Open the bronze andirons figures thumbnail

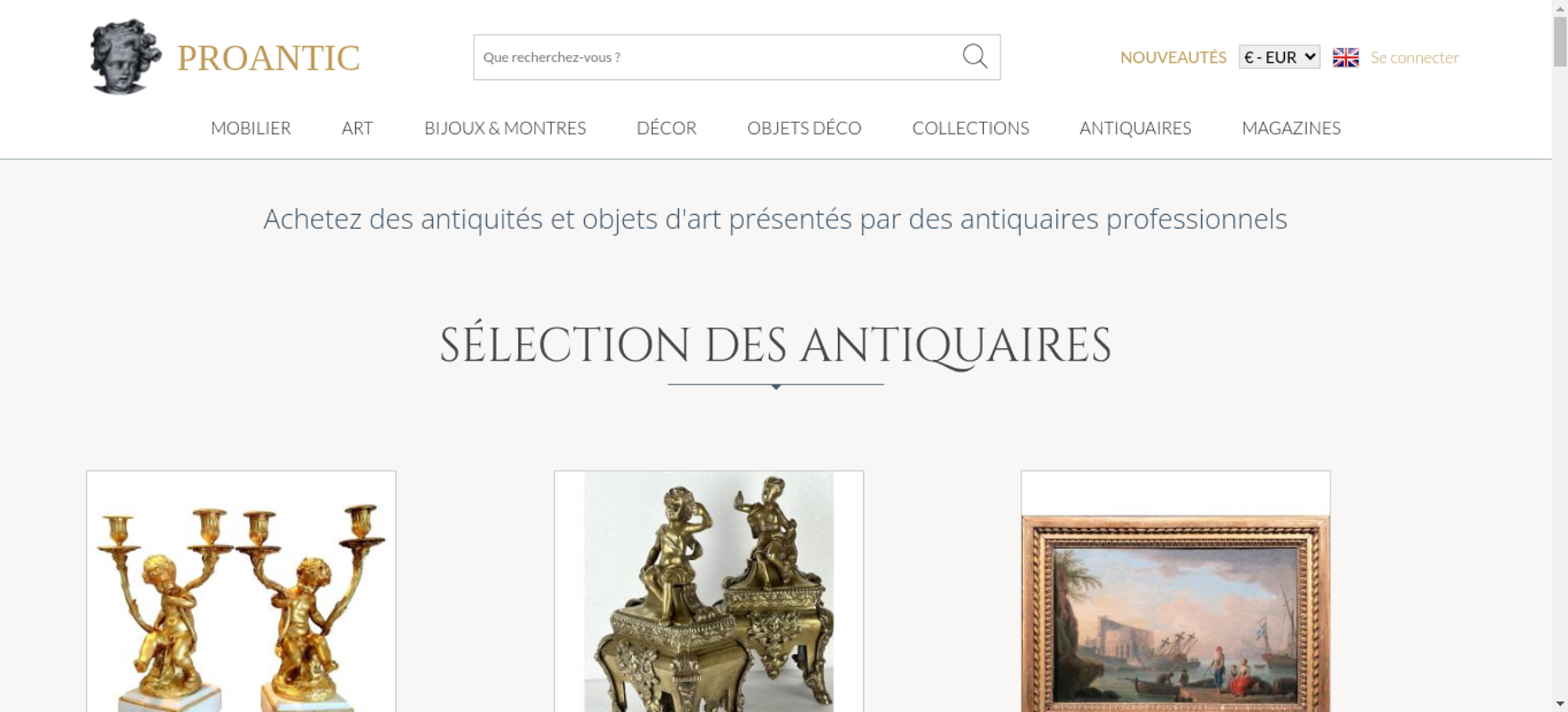pos(709,592)
